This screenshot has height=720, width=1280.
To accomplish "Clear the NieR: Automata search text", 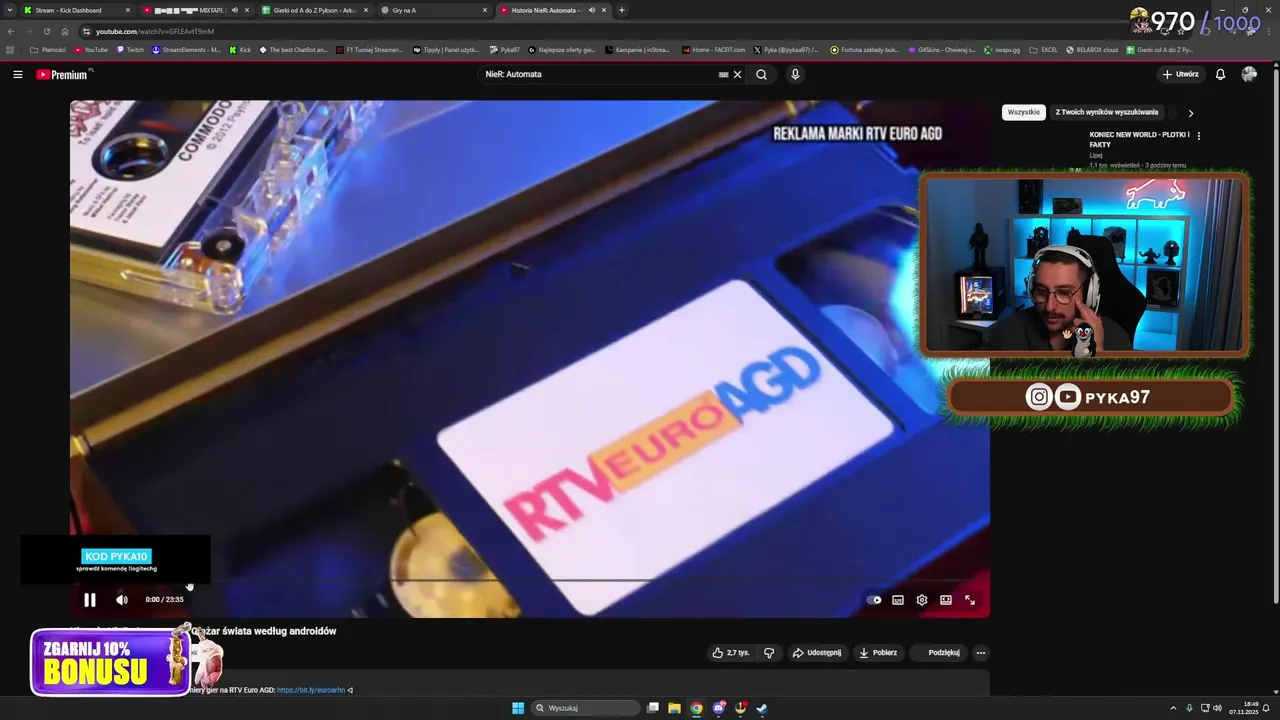I will (x=738, y=74).
